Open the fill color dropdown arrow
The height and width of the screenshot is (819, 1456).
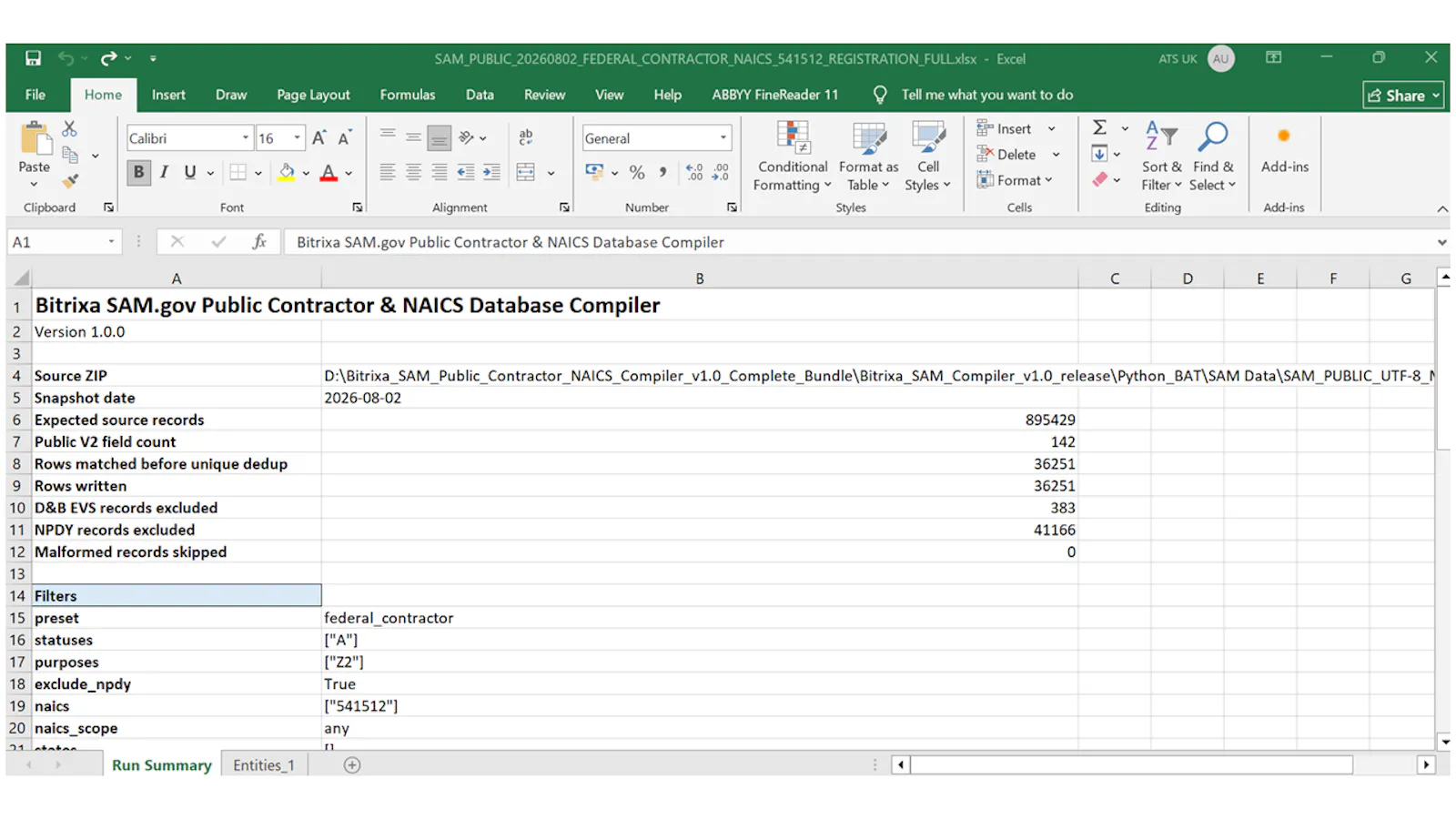pos(306,173)
